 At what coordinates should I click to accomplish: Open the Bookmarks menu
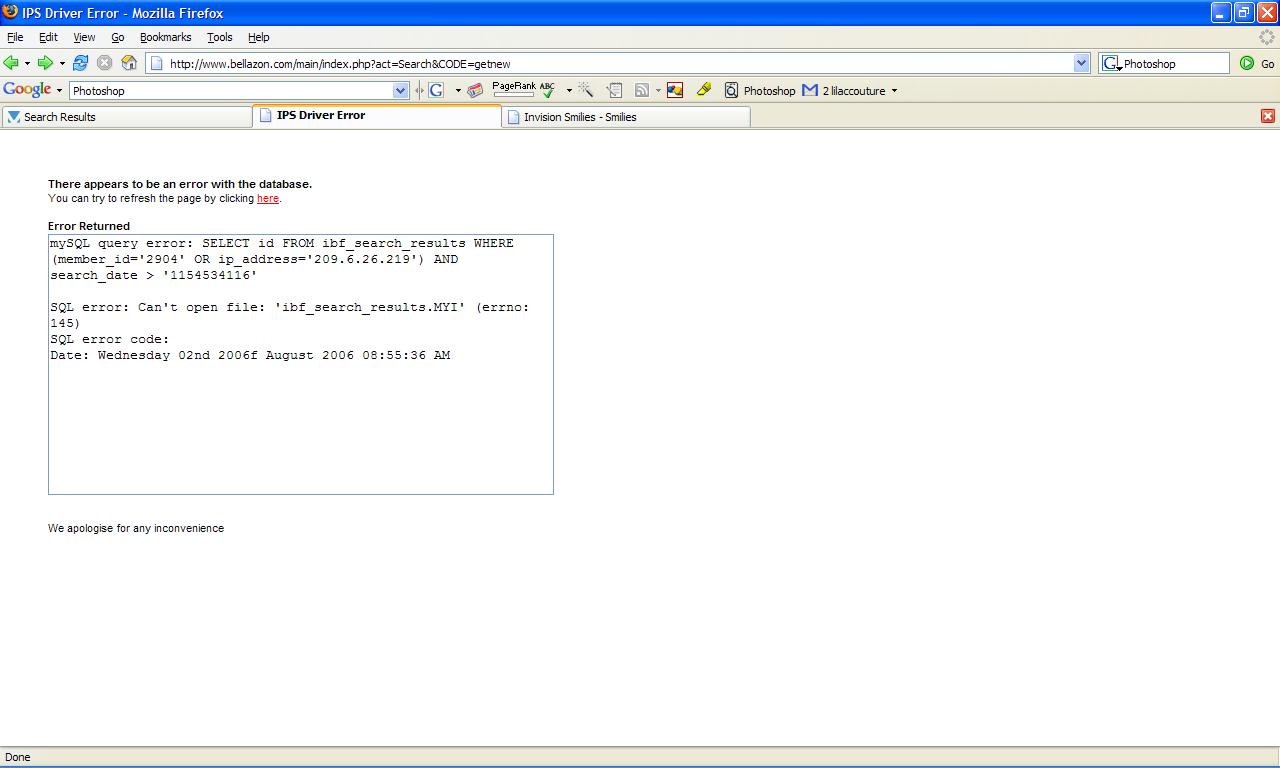[x=165, y=37]
